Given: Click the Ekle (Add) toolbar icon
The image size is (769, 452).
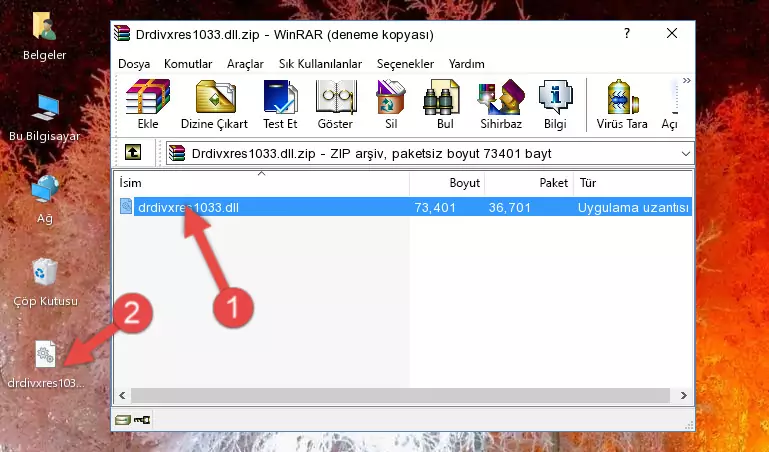Looking at the screenshot, I should [x=148, y=104].
